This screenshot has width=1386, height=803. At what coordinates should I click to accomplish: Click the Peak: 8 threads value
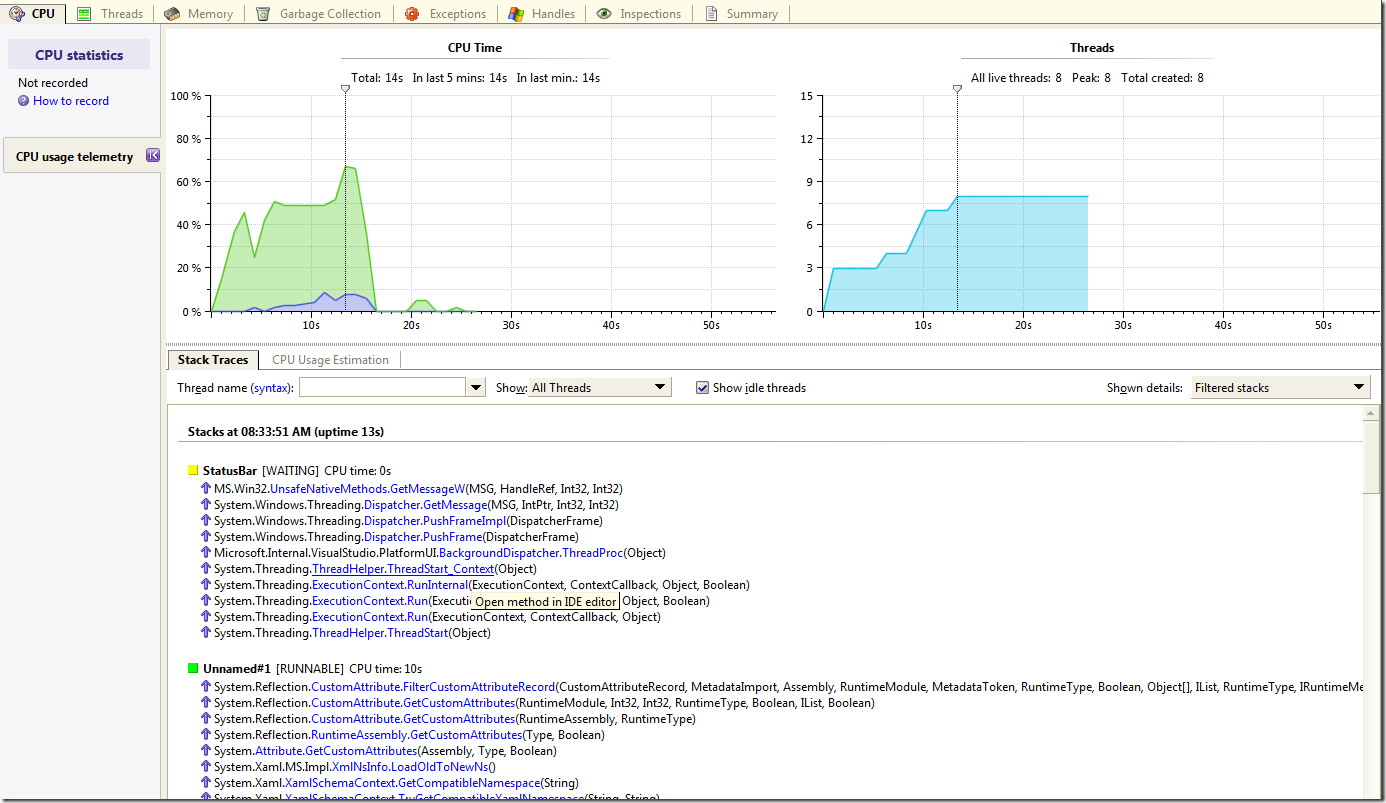[1091, 78]
